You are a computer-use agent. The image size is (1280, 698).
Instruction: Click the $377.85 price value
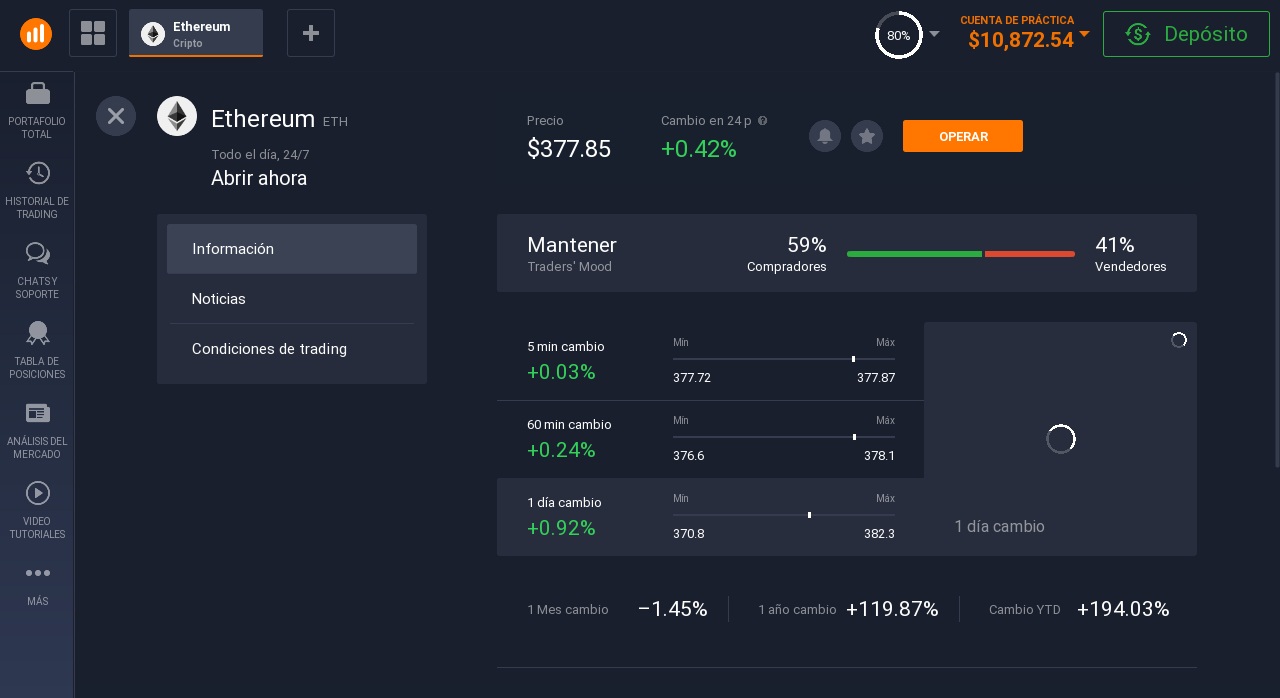tap(569, 149)
